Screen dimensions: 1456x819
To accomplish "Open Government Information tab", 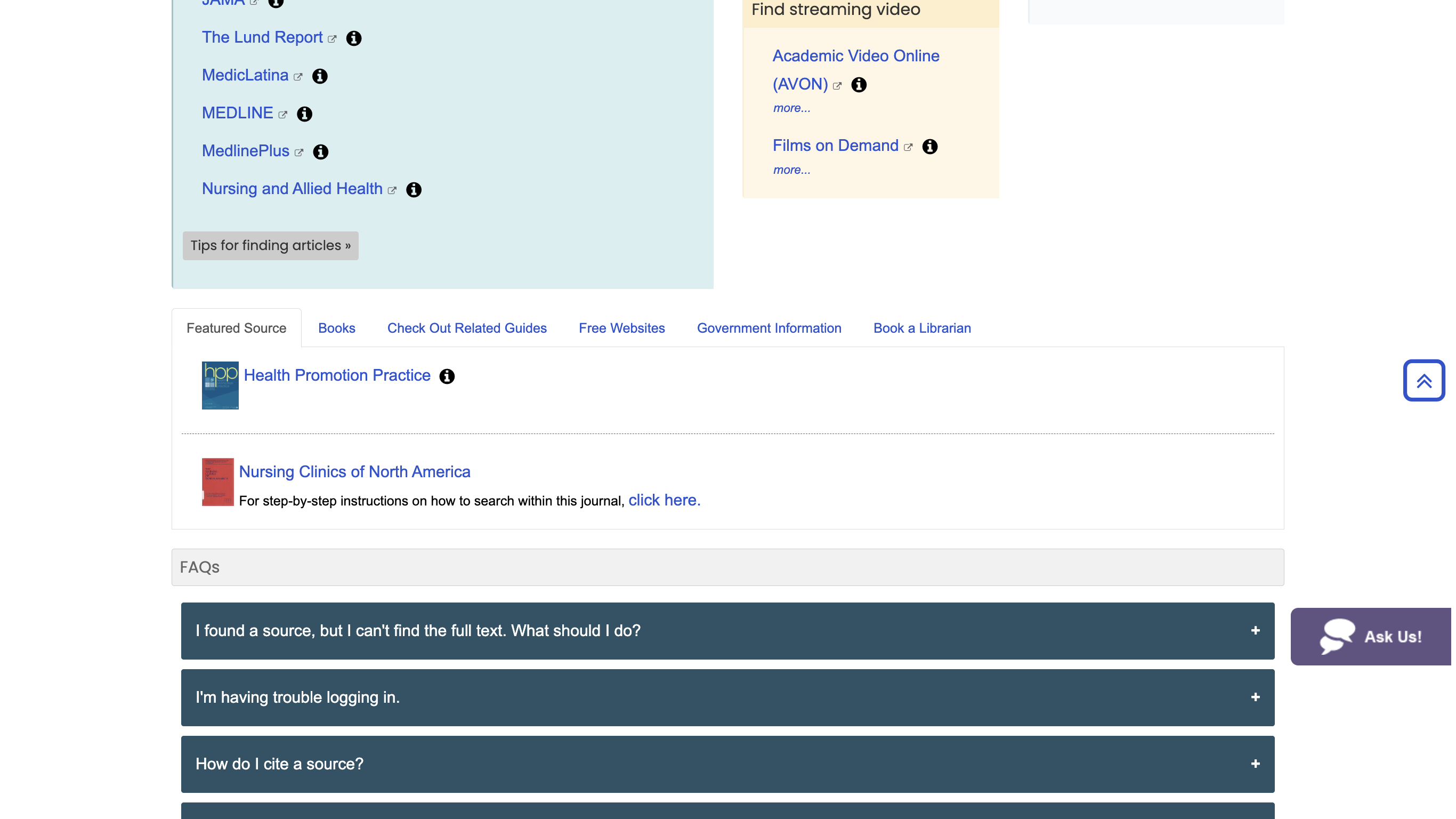I will 769,327.
